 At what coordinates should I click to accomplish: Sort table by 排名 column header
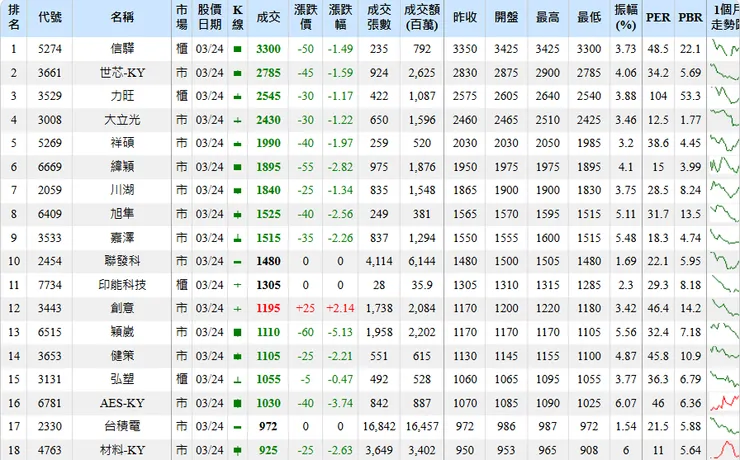click(x=14, y=17)
